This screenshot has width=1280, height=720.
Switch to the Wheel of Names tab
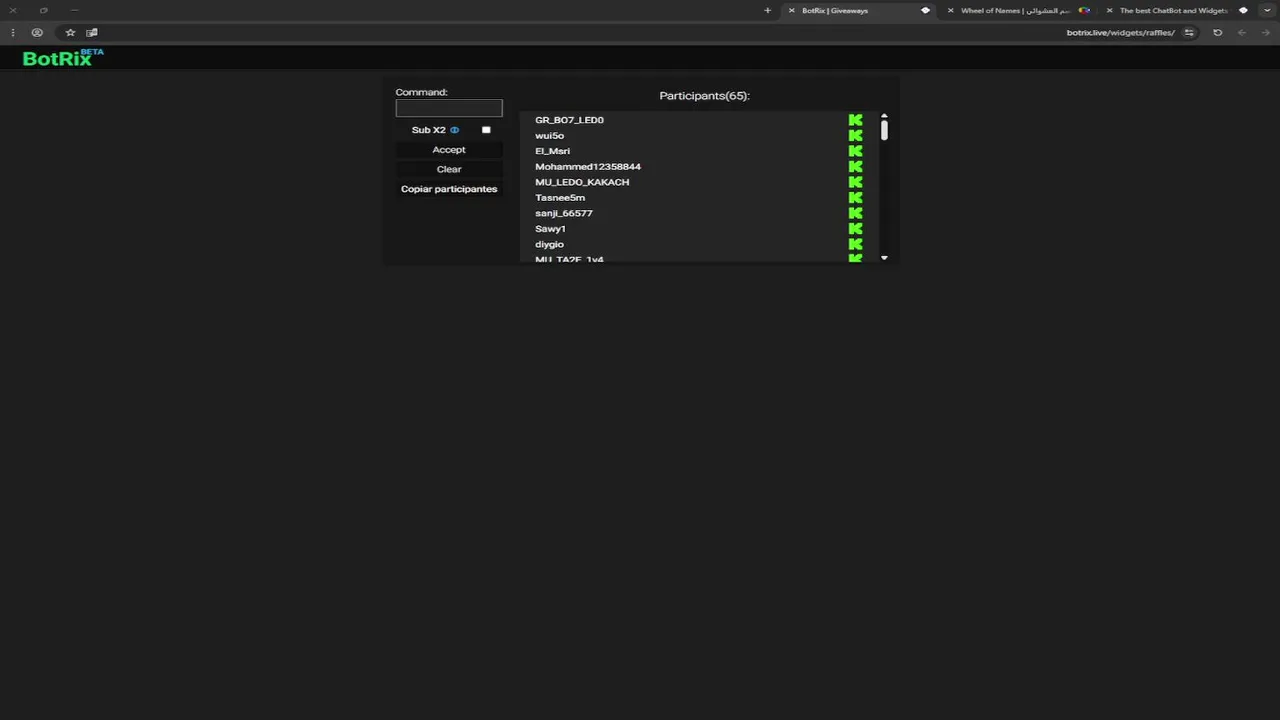tap(1015, 11)
